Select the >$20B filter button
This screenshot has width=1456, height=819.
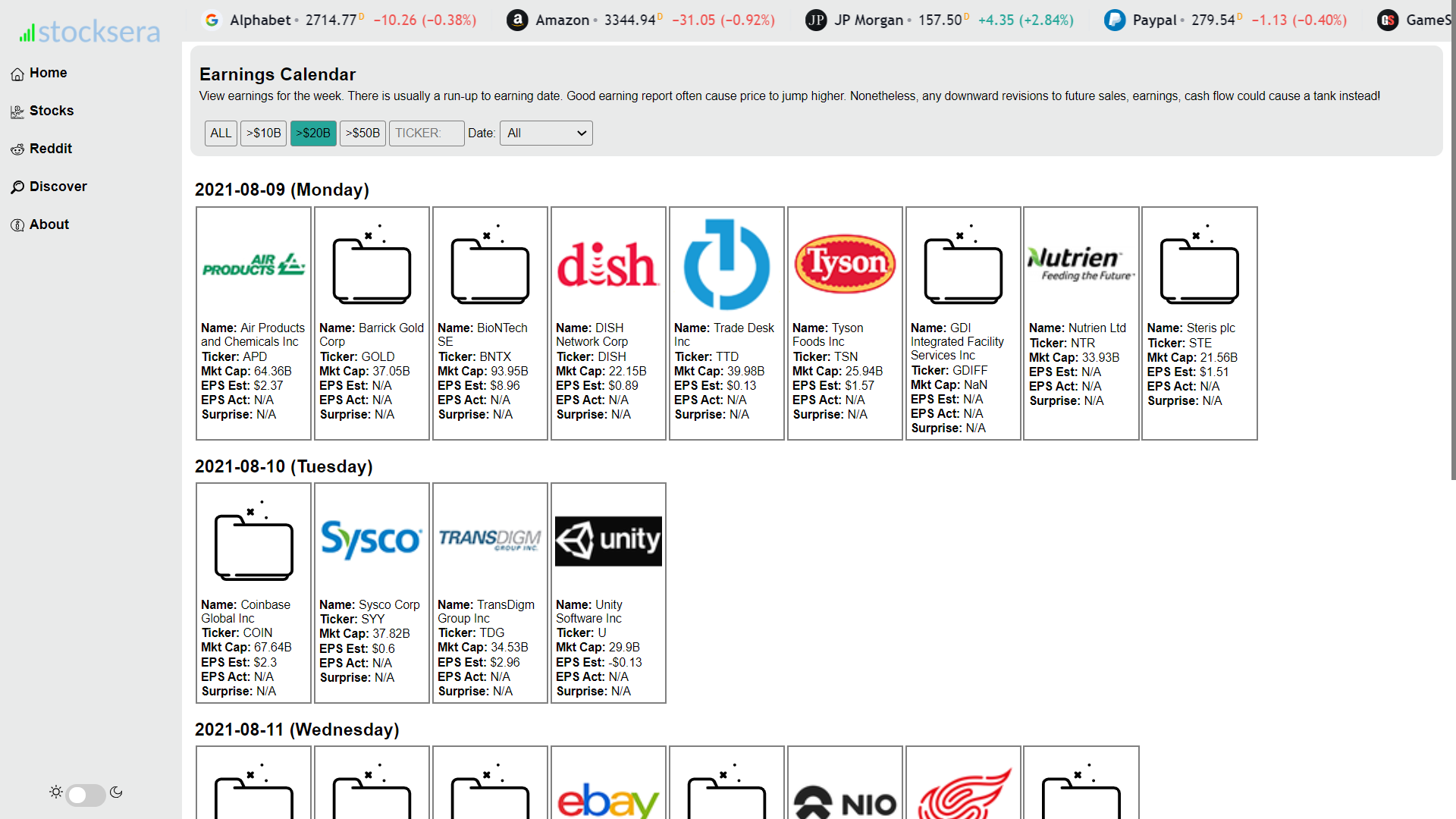312,133
